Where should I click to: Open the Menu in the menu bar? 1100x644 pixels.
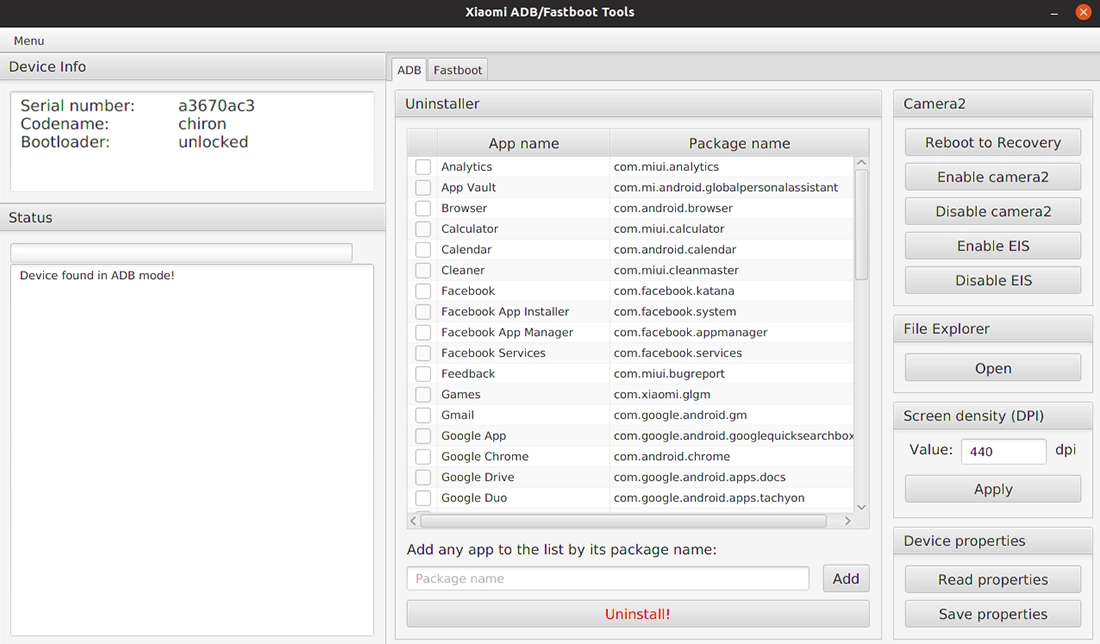coord(29,41)
